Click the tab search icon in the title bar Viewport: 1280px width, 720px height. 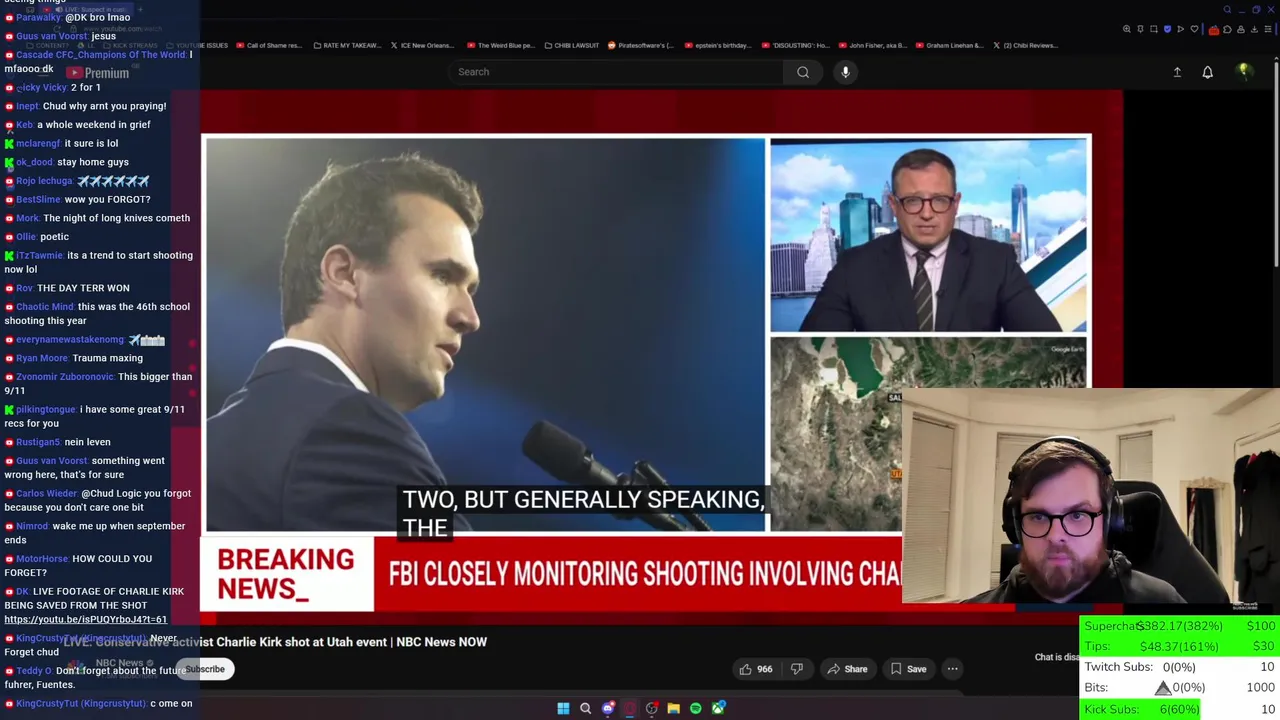click(x=1227, y=10)
